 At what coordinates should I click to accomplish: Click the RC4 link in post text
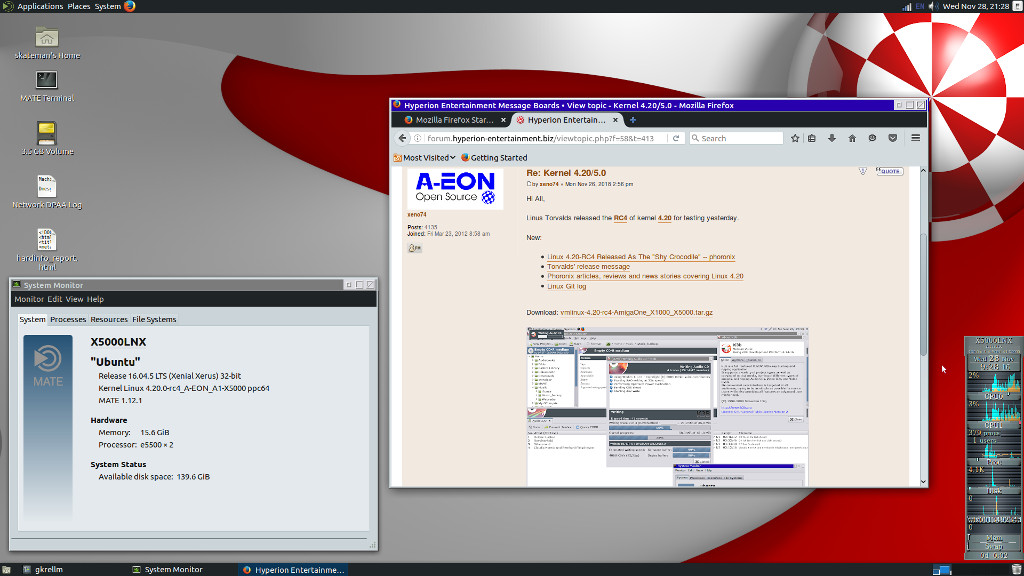click(x=620, y=218)
